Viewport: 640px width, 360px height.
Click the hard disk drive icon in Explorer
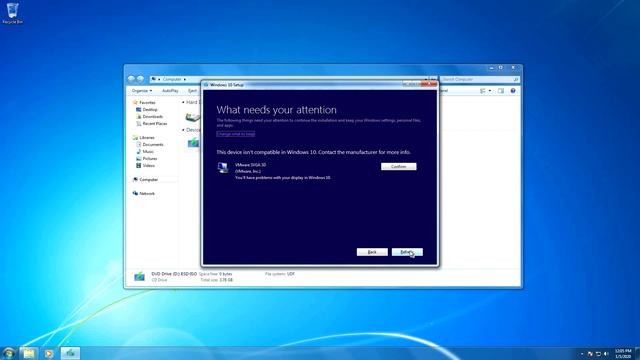pos(193,118)
